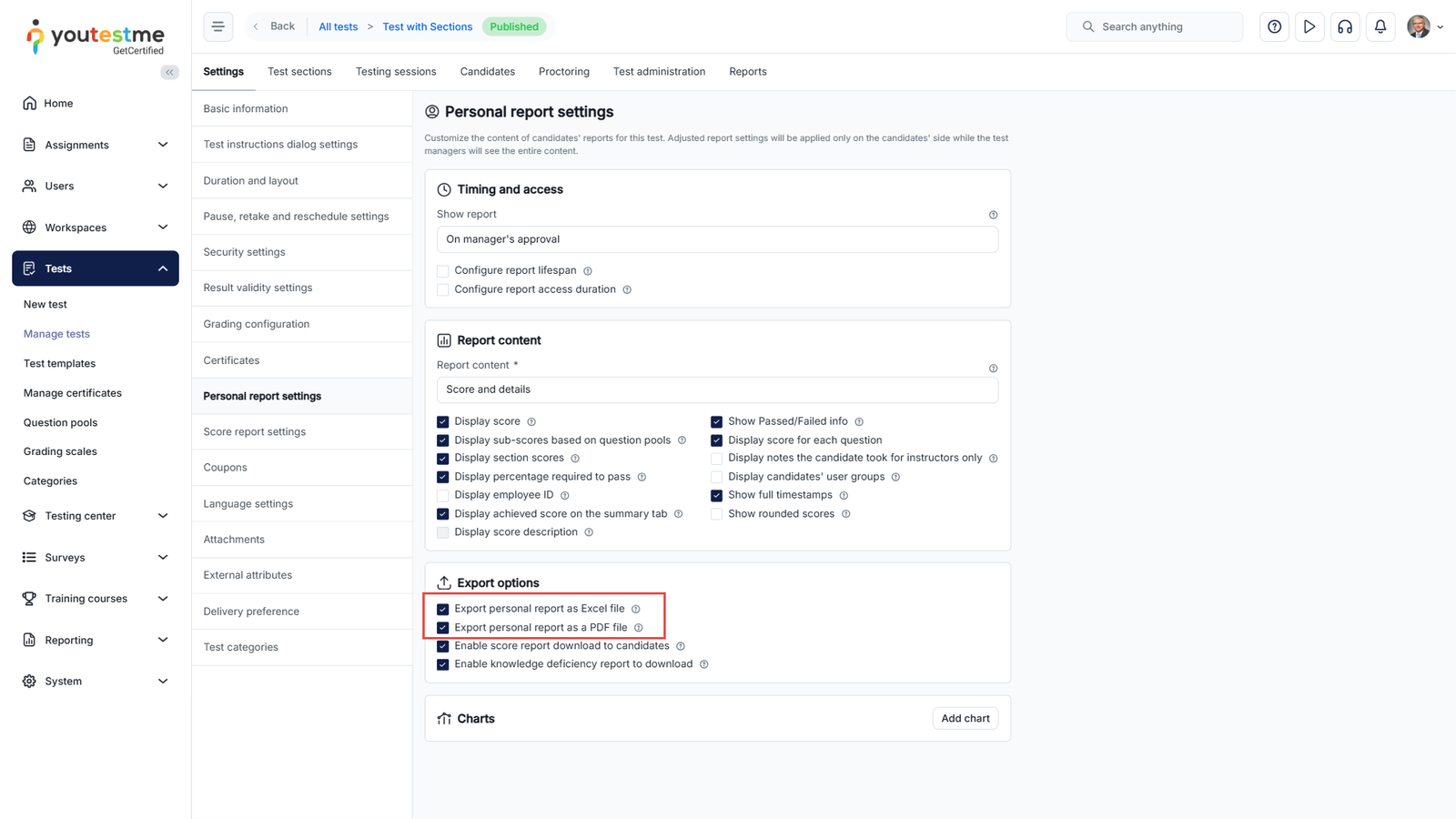Enable the Configure report lifespan checkbox
The image size is (1456, 819).
443,271
